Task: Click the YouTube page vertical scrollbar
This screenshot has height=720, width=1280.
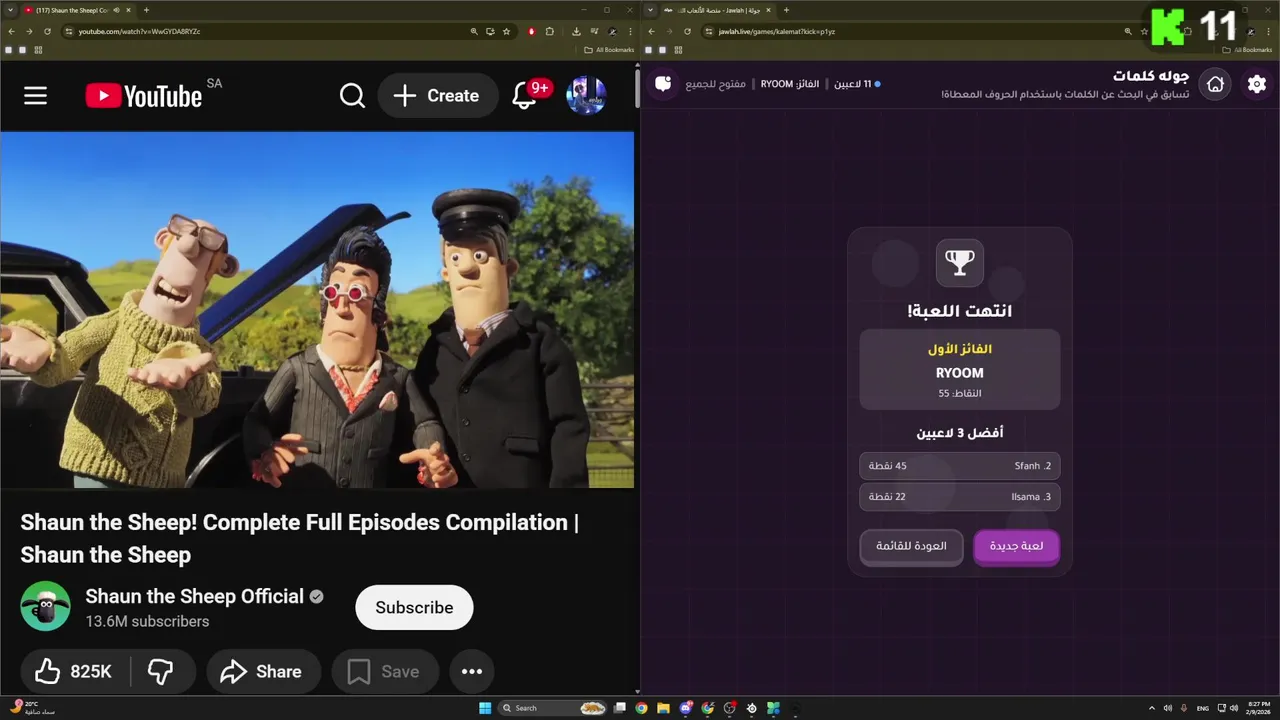Action: pos(637,88)
